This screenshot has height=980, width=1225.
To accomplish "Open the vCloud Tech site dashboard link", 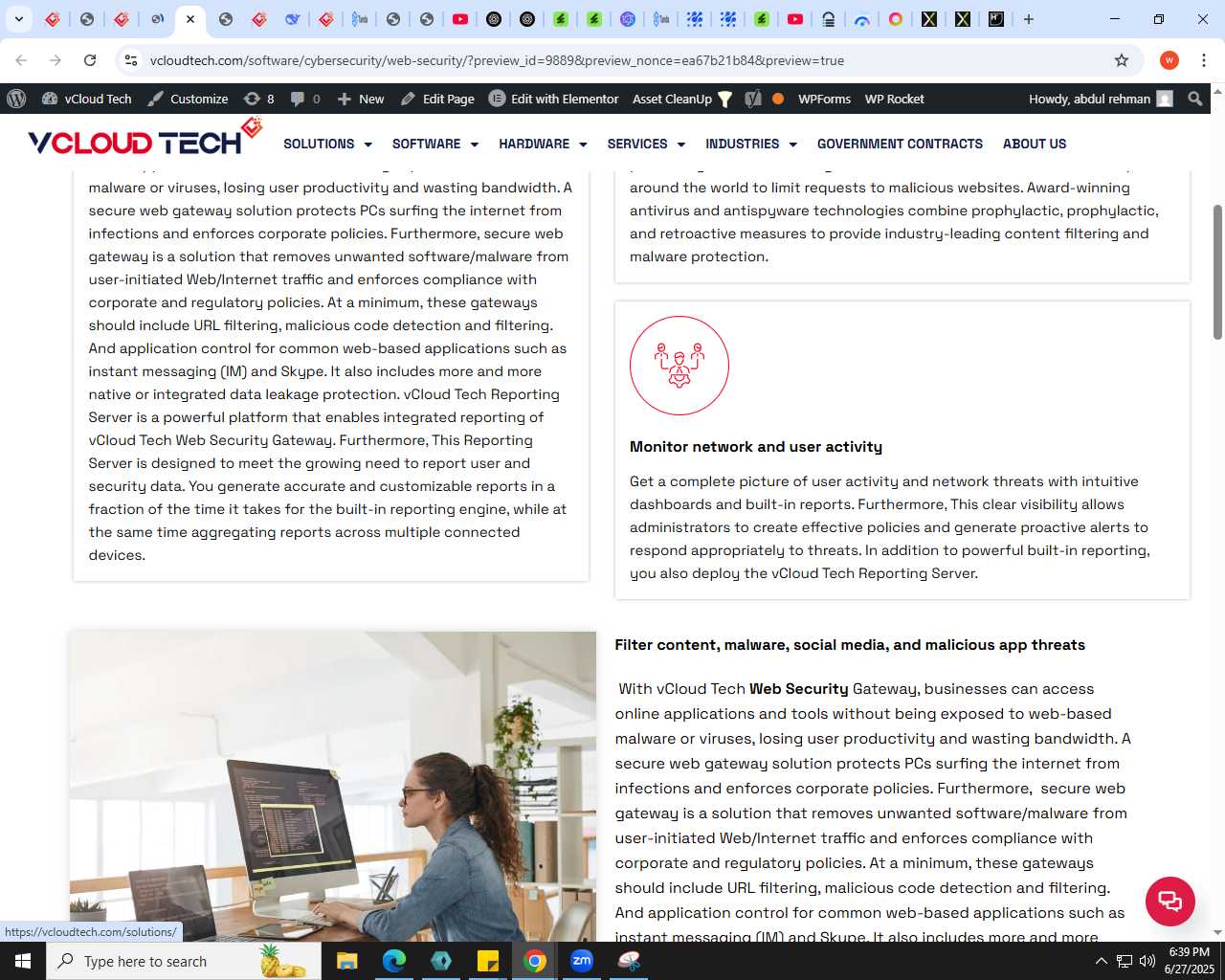I will (x=87, y=99).
